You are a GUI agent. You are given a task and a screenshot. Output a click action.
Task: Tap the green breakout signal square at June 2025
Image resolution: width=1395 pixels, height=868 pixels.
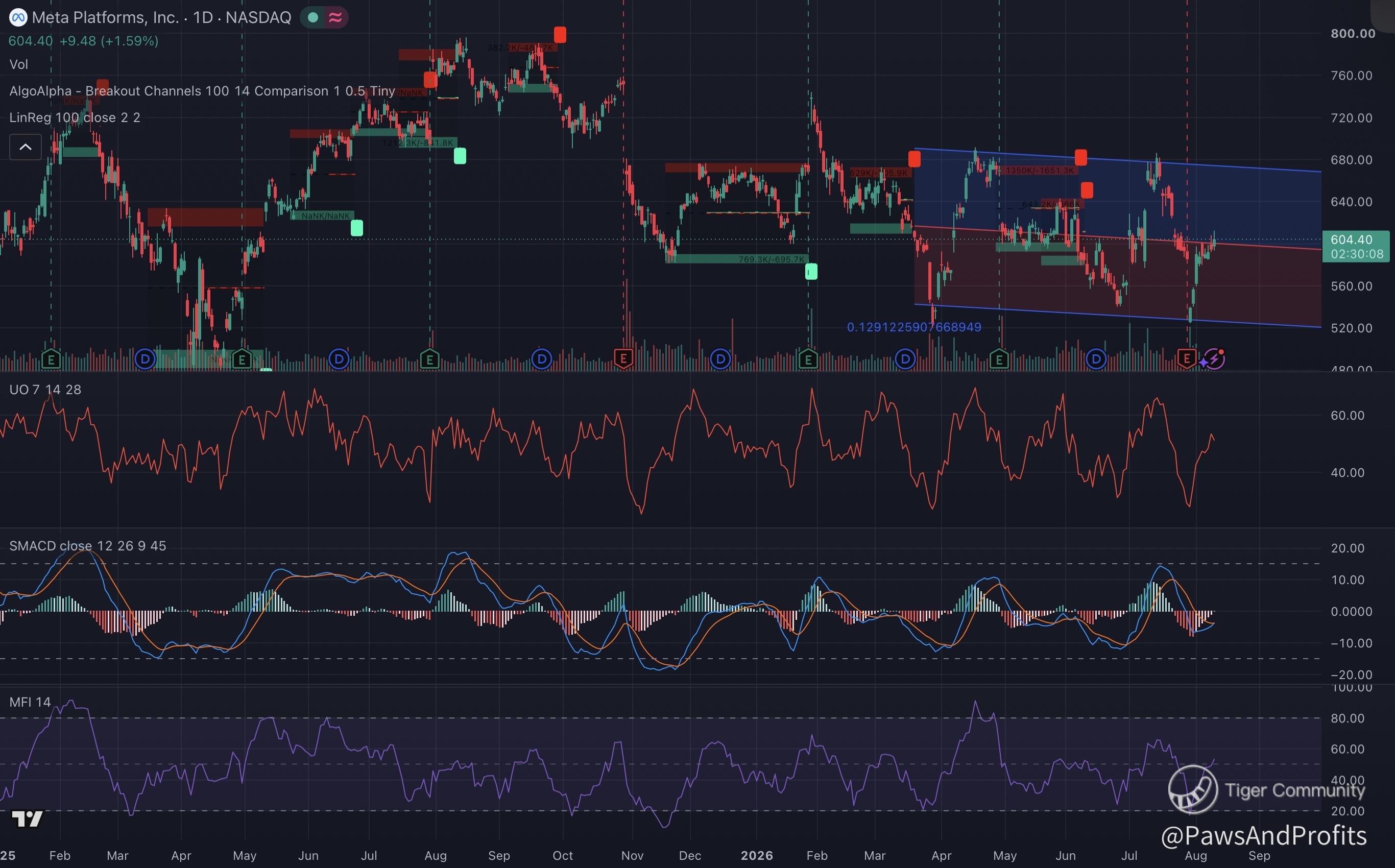click(356, 228)
